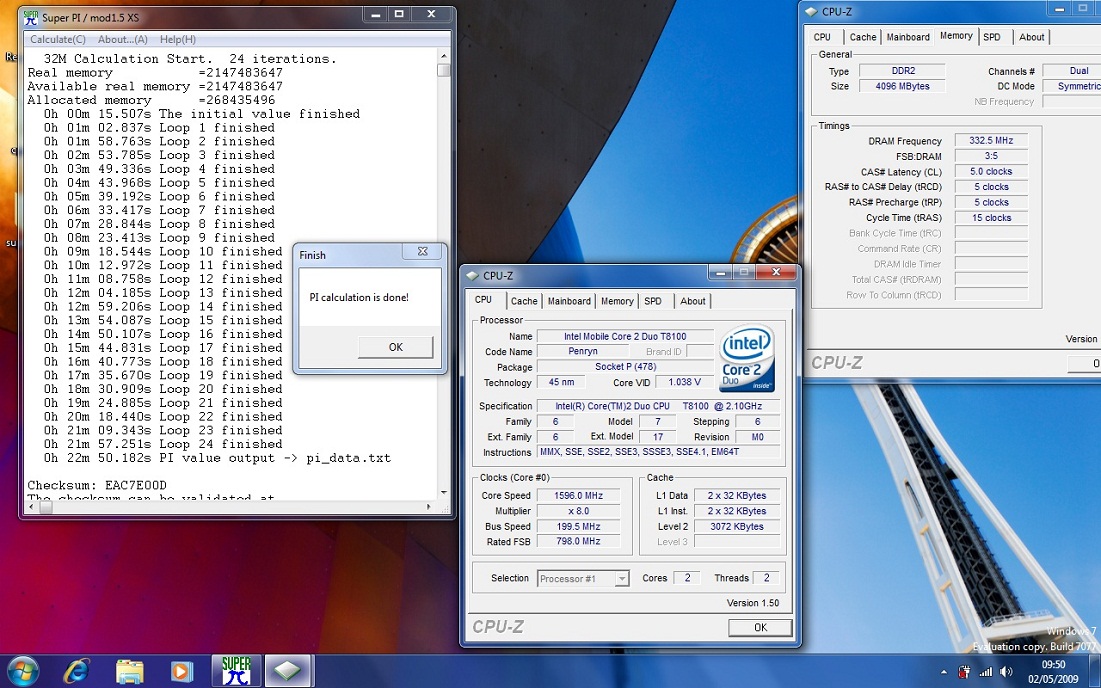This screenshot has height=688, width=1101.
Task: Click Core VID value 1.038 V
Action: click(x=685, y=383)
